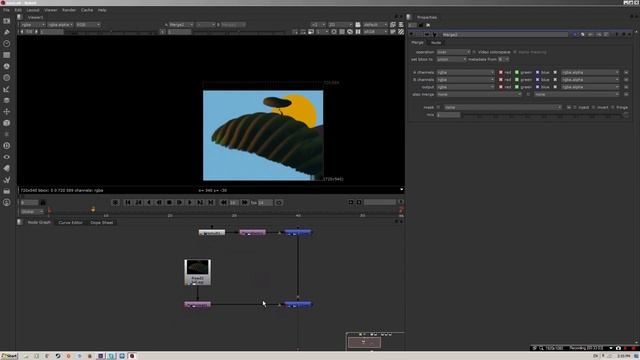Toggle A channels green checkbox
640x360 pixels.
517,72
